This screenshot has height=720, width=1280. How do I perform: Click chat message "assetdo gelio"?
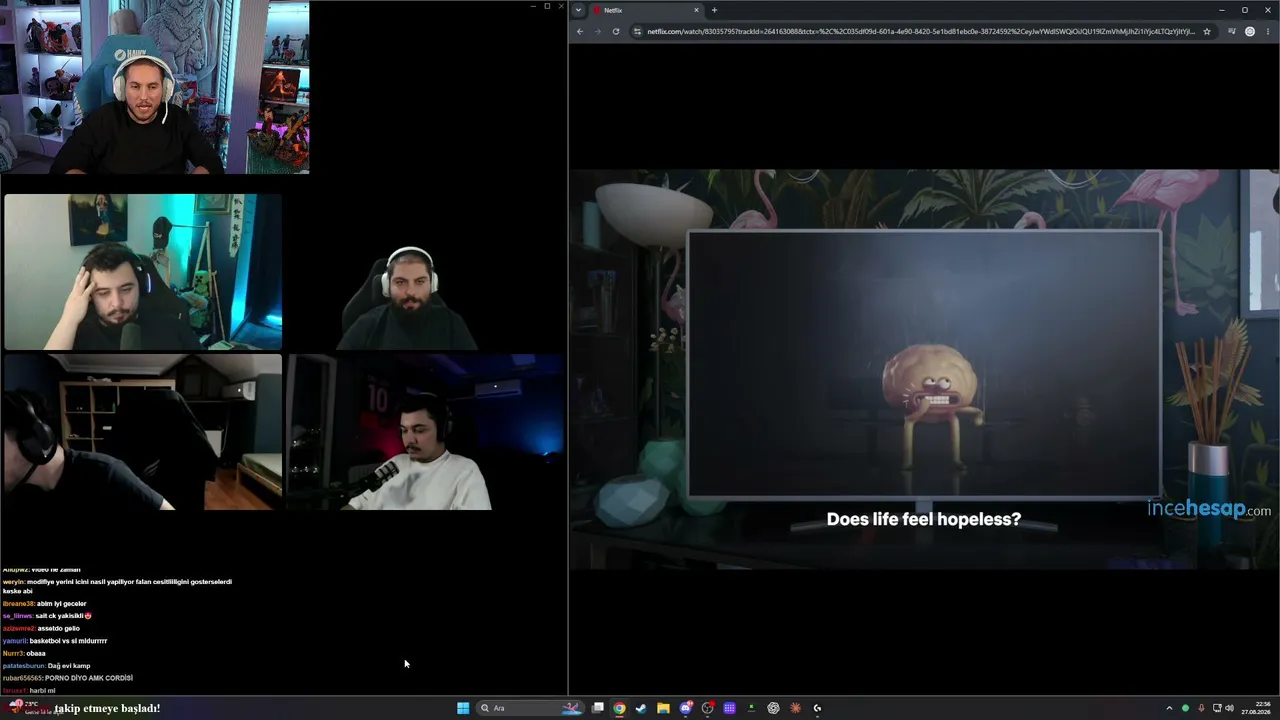point(59,629)
